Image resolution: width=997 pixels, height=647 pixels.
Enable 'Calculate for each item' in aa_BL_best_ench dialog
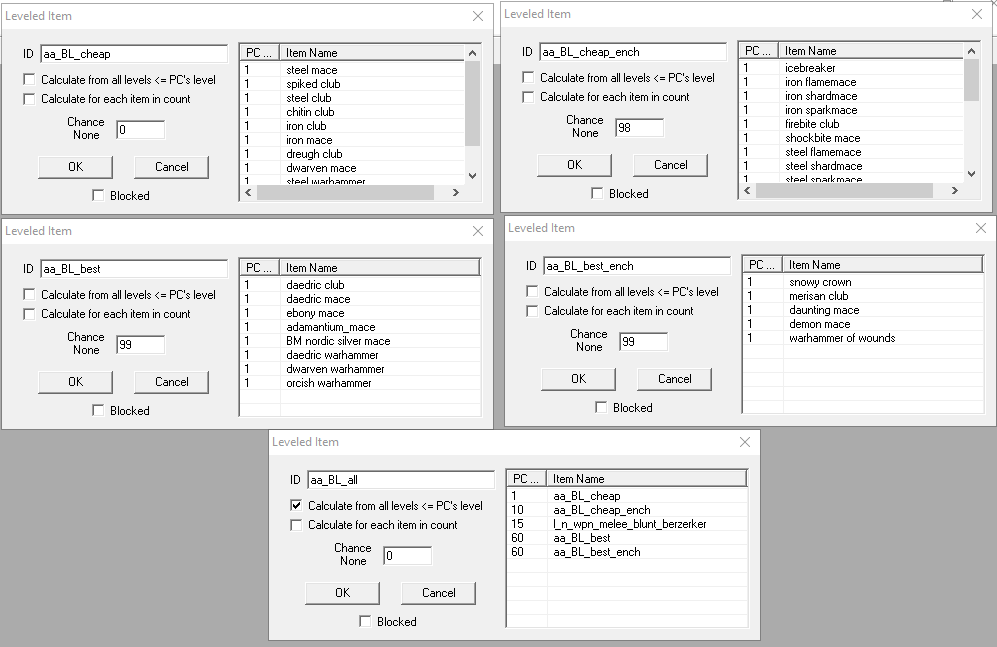click(532, 311)
